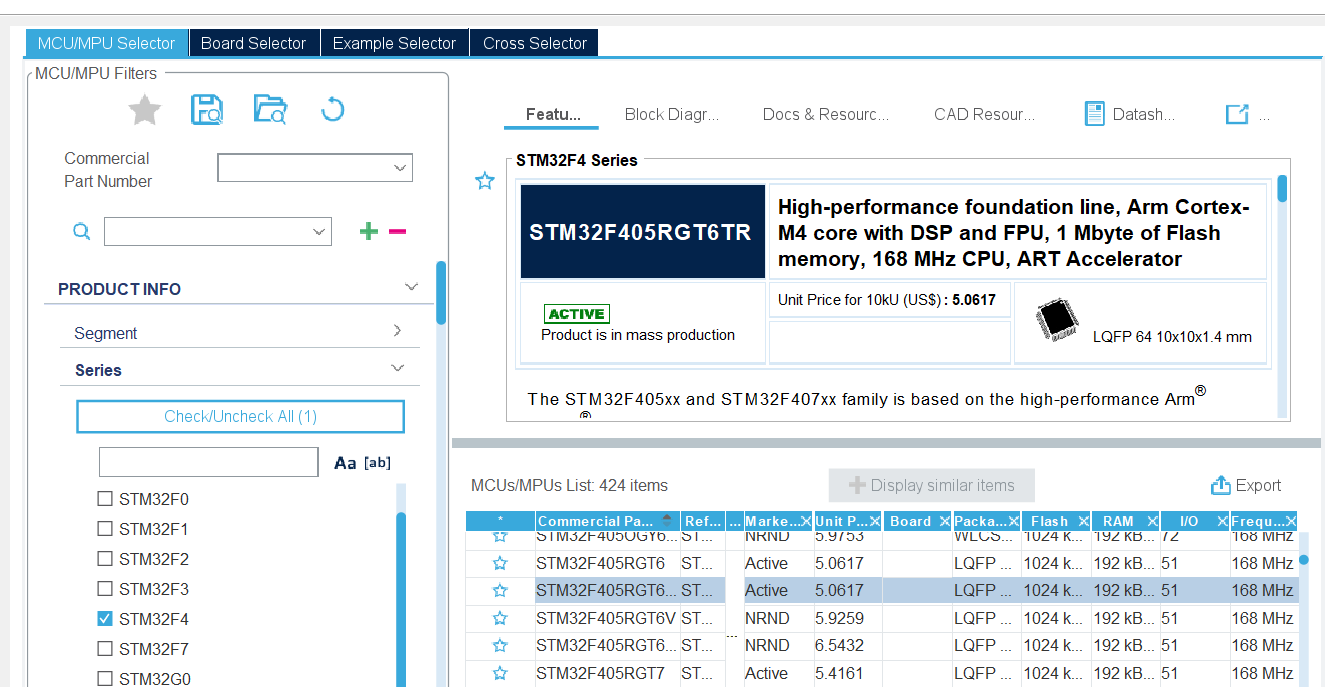
Task: Click the 5.9259 unit price cell
Action: click(x=847, y=618)
